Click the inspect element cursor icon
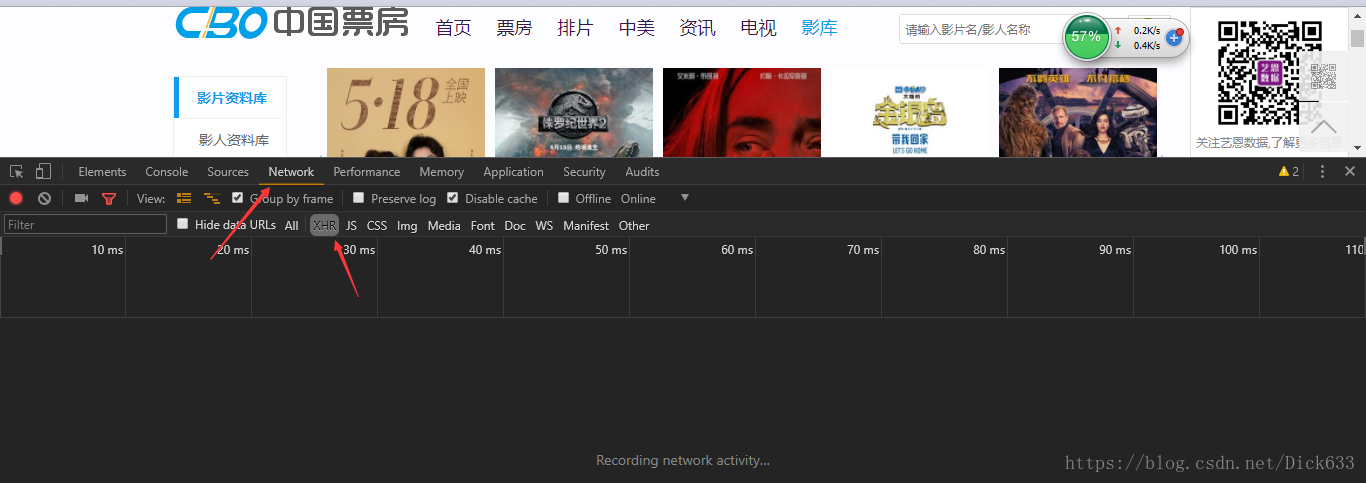 click(17, 172)
